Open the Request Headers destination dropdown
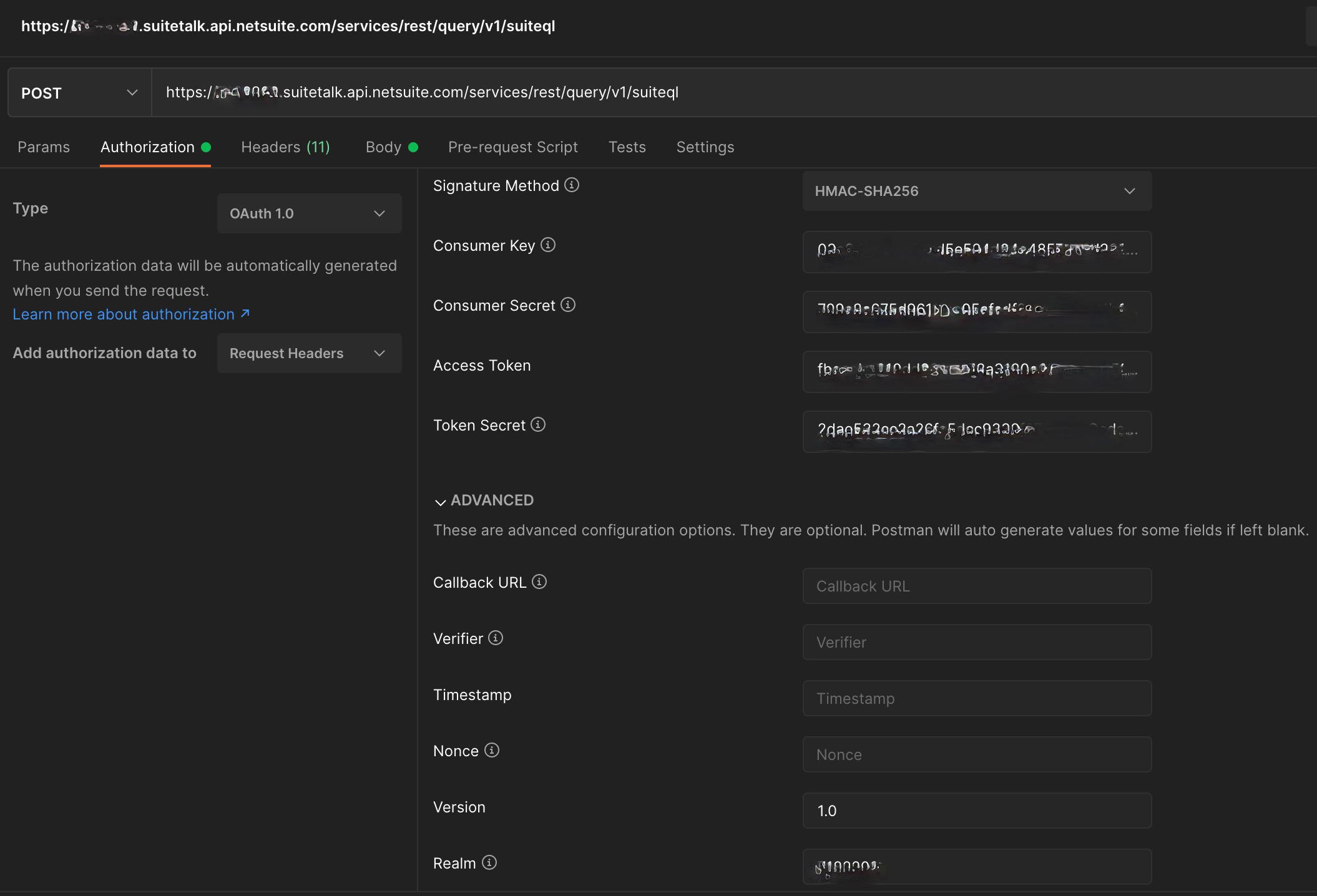This screenshot has height=896, width=1317. click(x=309, y=353)
